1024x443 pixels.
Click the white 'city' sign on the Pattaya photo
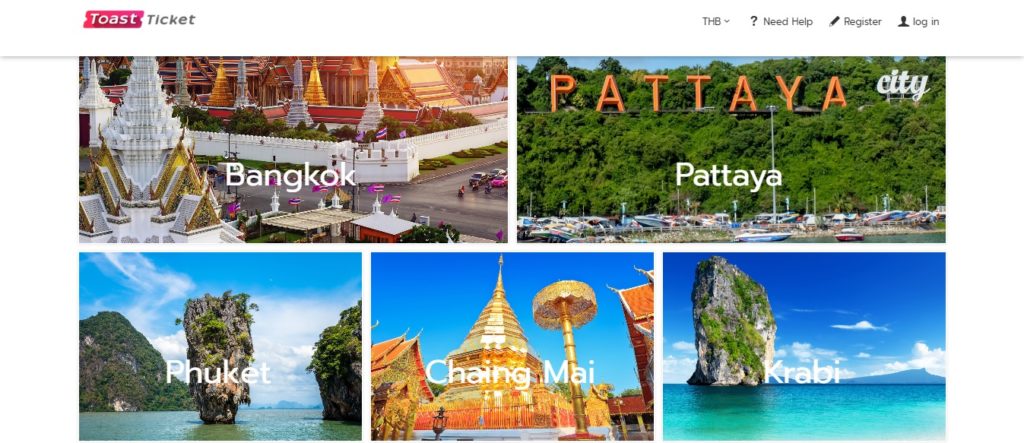click(903, 84)
